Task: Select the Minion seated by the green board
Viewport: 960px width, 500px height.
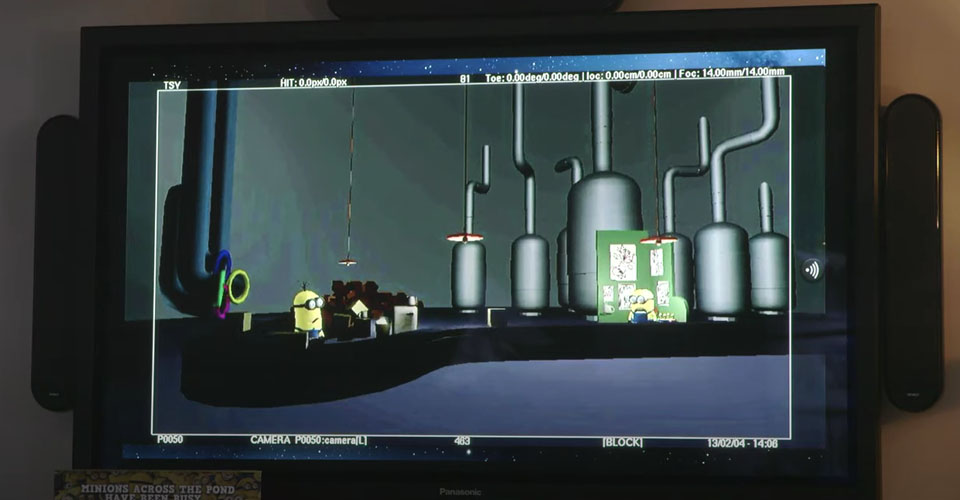Action: tap(641, 305)
